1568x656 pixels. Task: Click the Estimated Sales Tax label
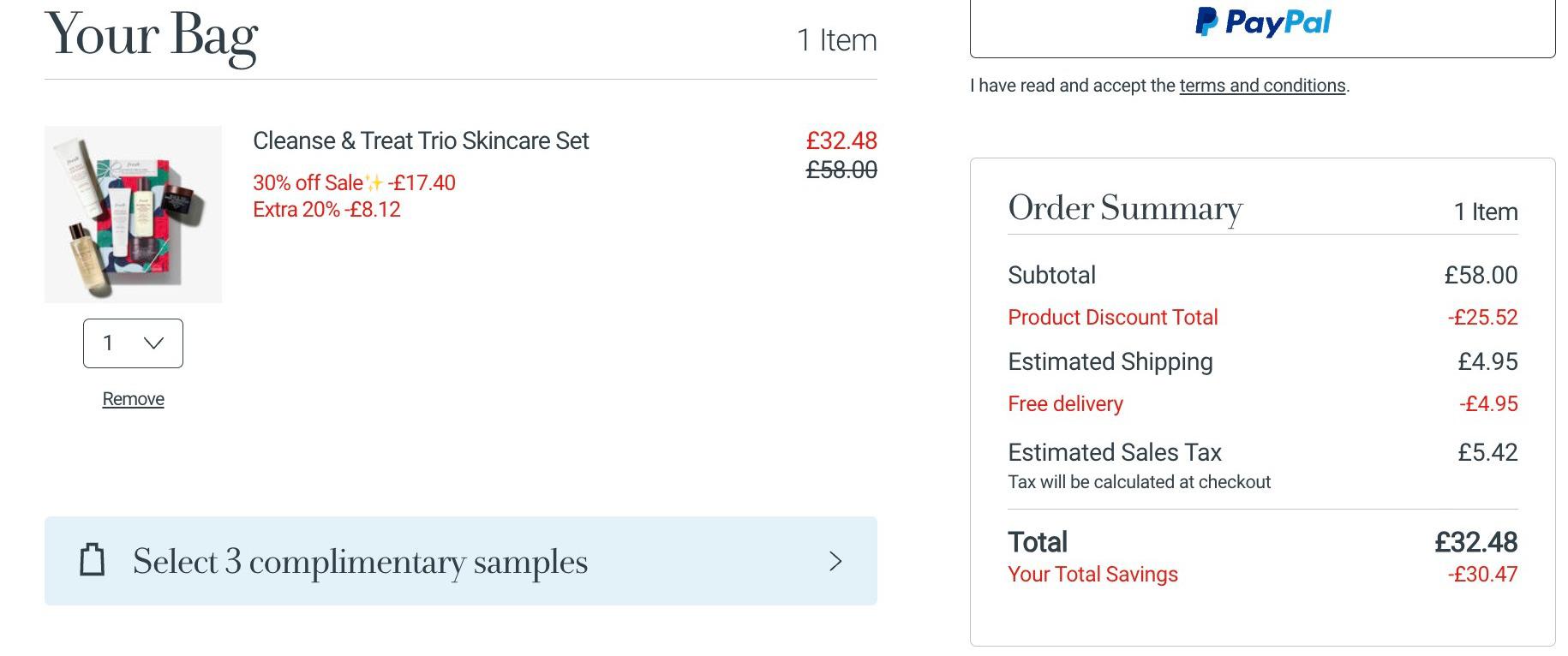pos(1115,452)
